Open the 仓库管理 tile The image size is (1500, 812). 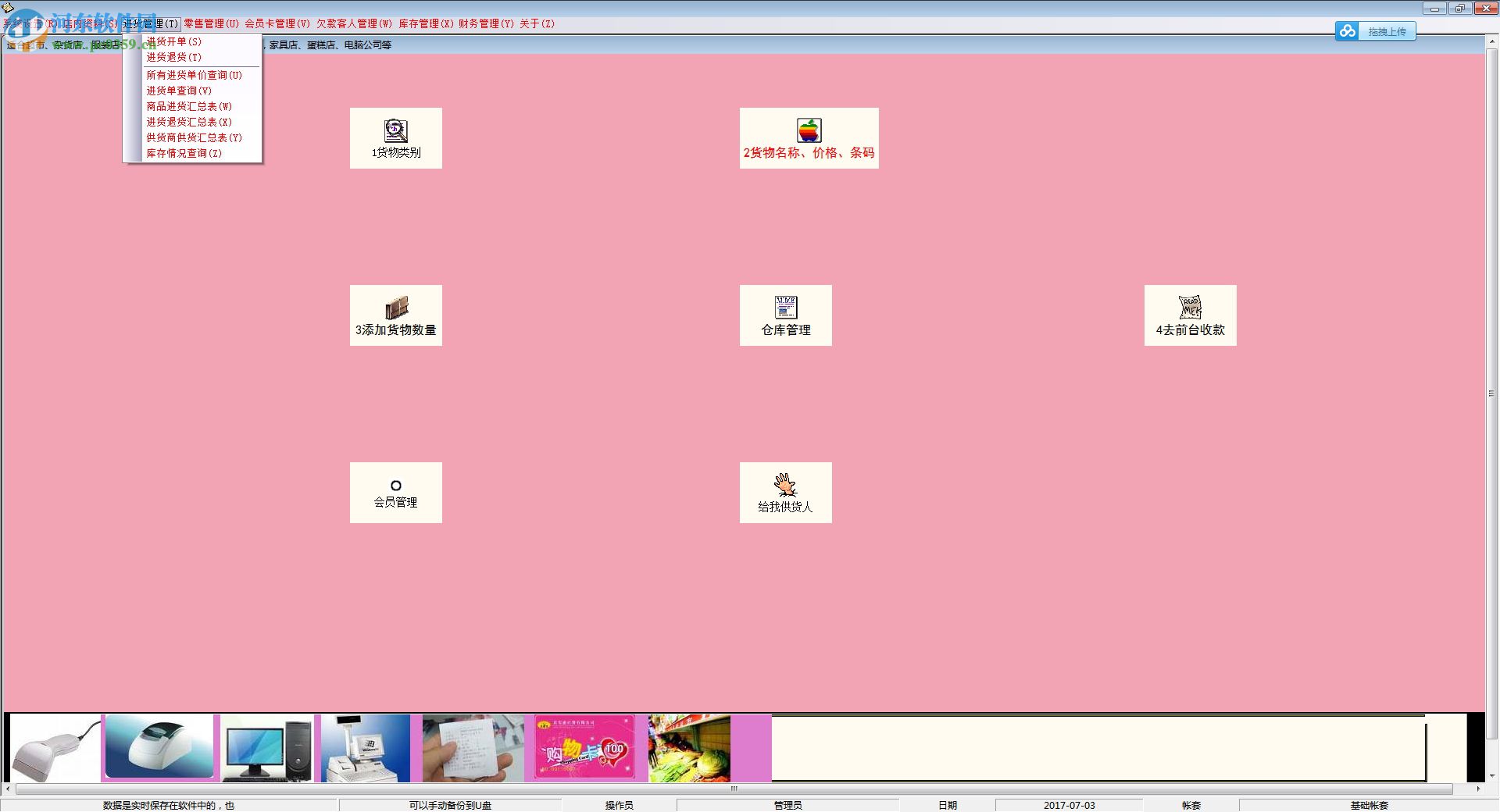point(786,315)
